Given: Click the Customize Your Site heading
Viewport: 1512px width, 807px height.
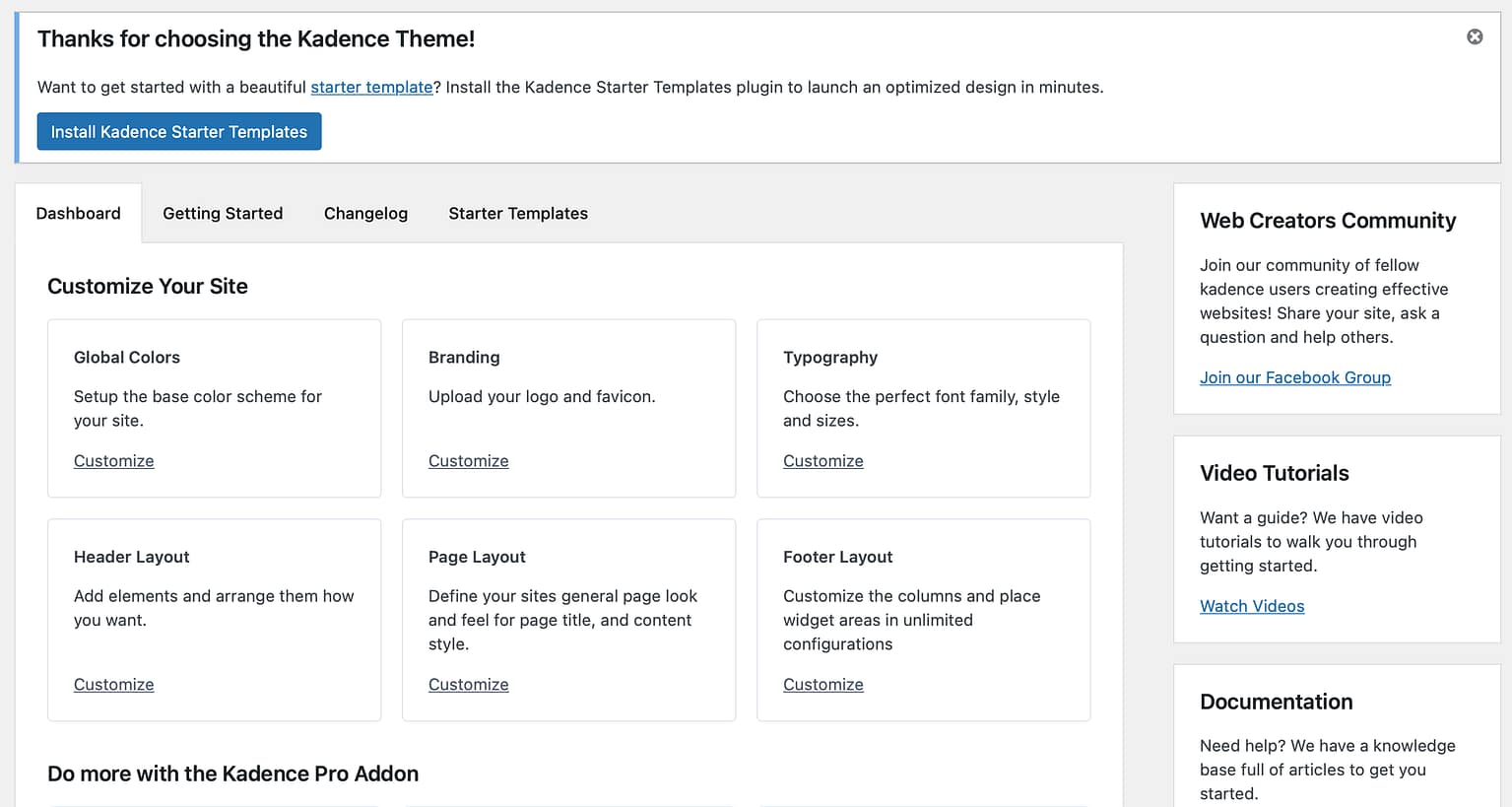Looking at the screenshot, I should coord(148,286).
